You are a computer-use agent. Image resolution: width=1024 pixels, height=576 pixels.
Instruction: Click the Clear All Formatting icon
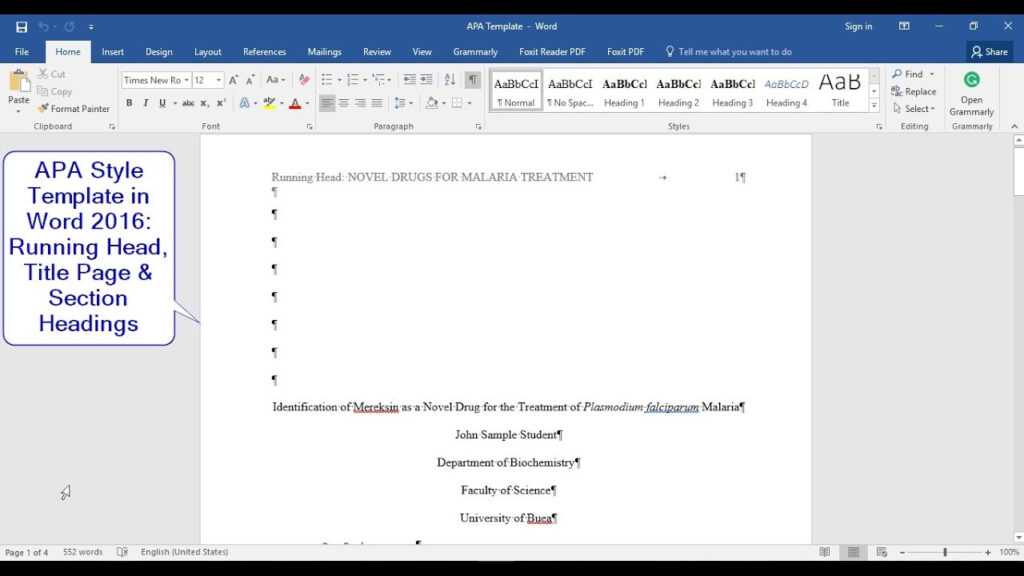(x=304, y=80)
